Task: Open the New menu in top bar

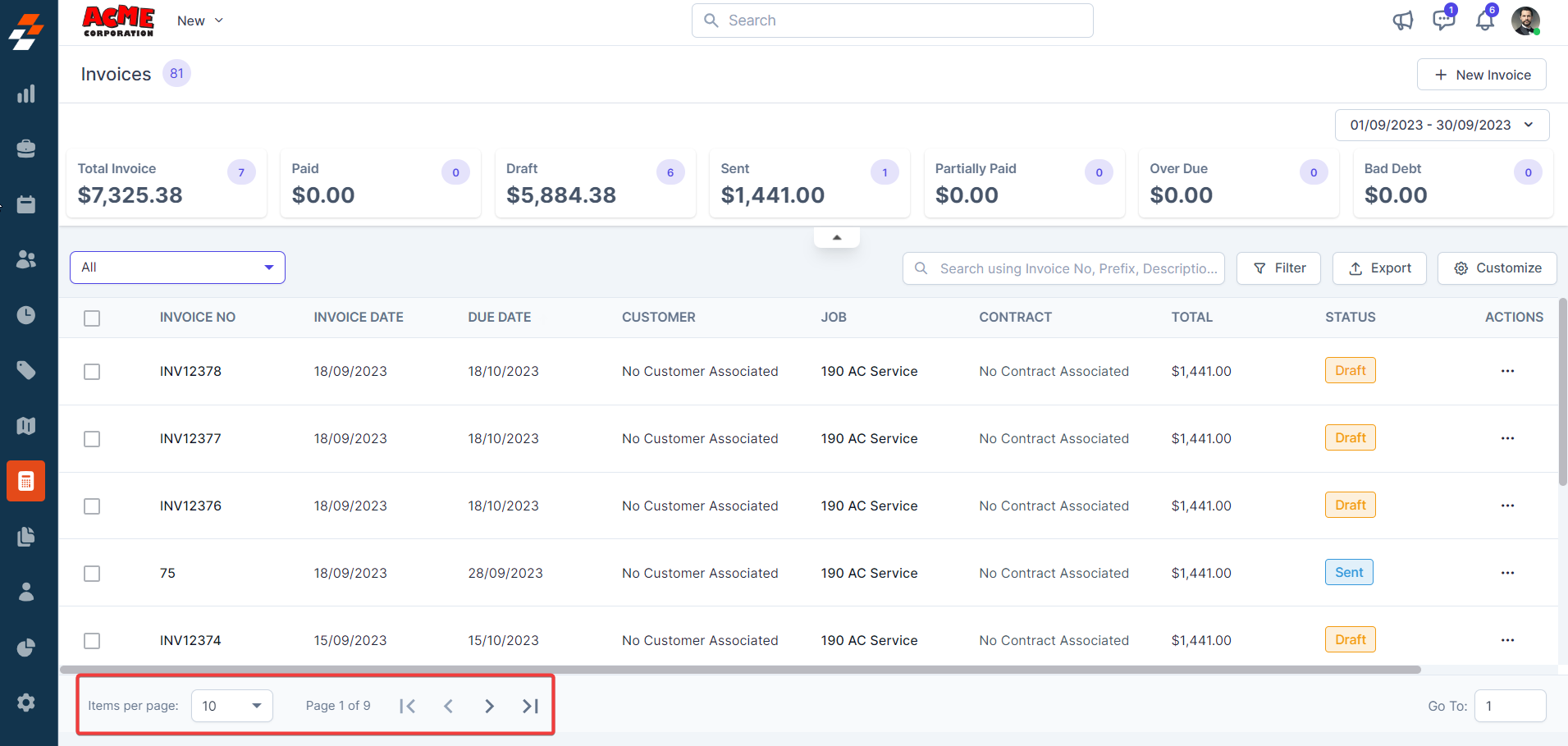Action: (199, 21)
